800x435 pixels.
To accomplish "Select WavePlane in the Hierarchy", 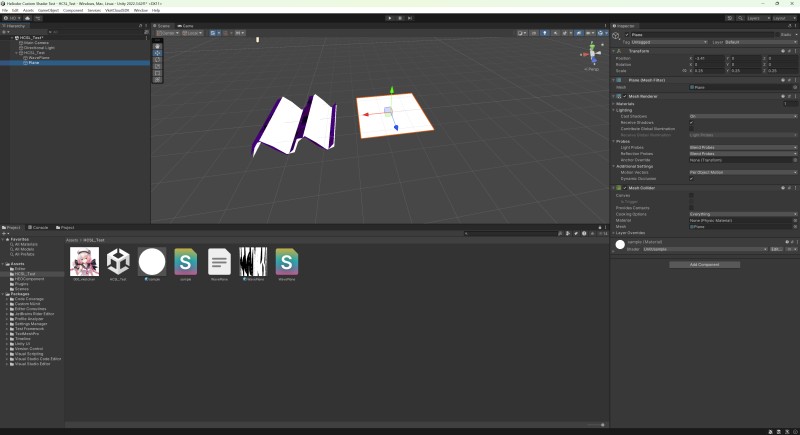I will (37, 57).
